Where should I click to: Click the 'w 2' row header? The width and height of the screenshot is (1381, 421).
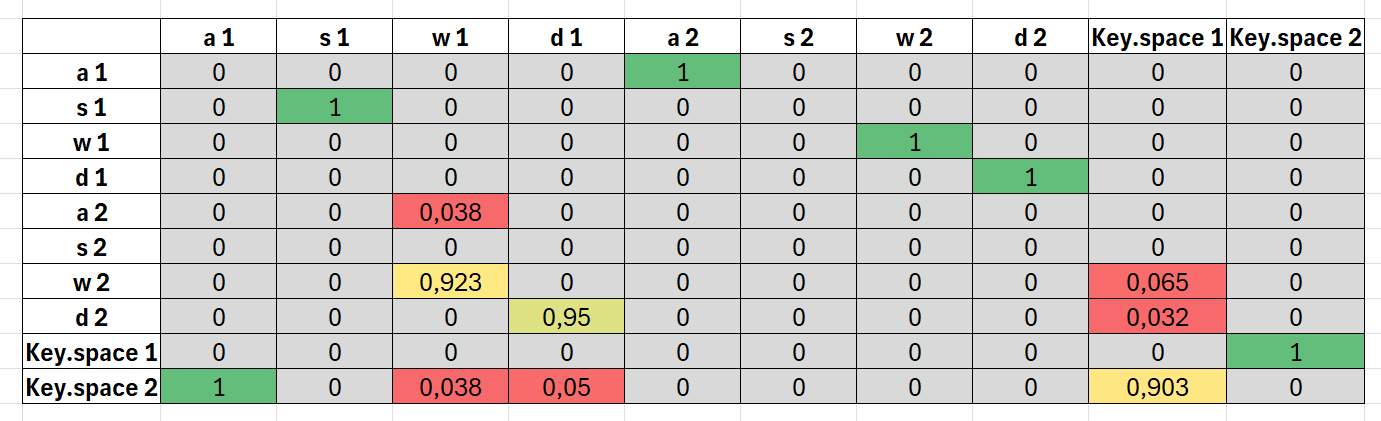click(x=92, y=283)
